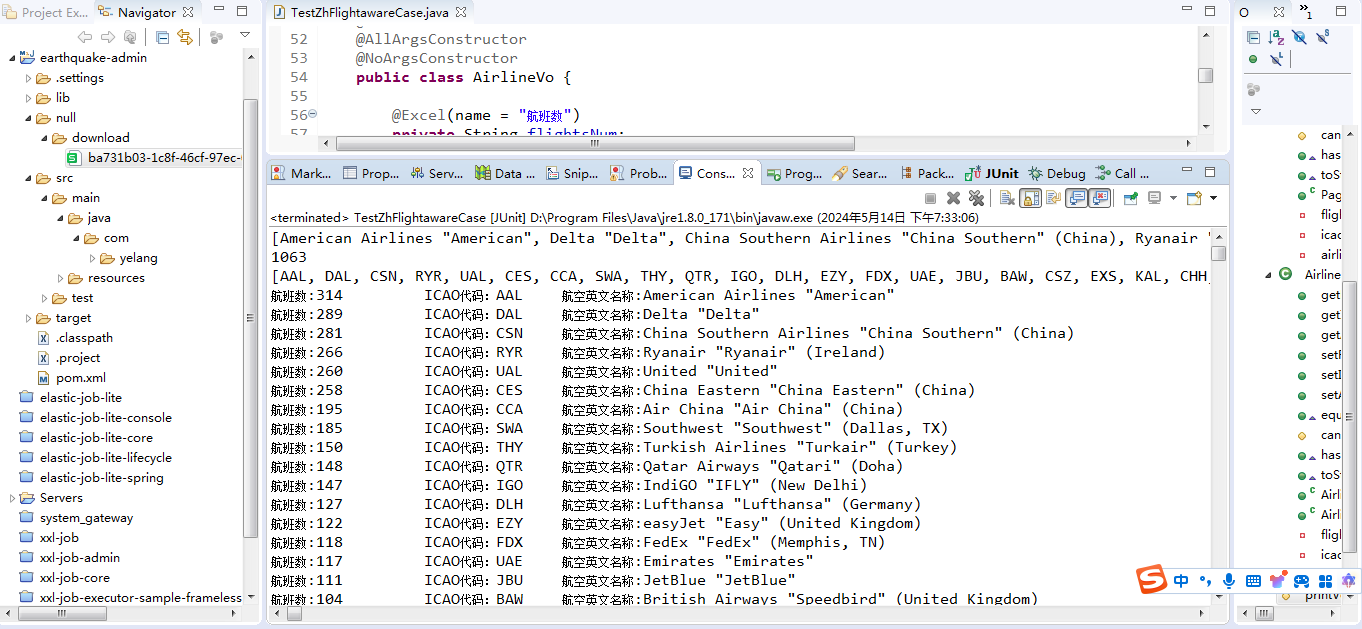Switch to the Properties tab
This screenshot has height=629, width=1362.
[x=371, y=173]
